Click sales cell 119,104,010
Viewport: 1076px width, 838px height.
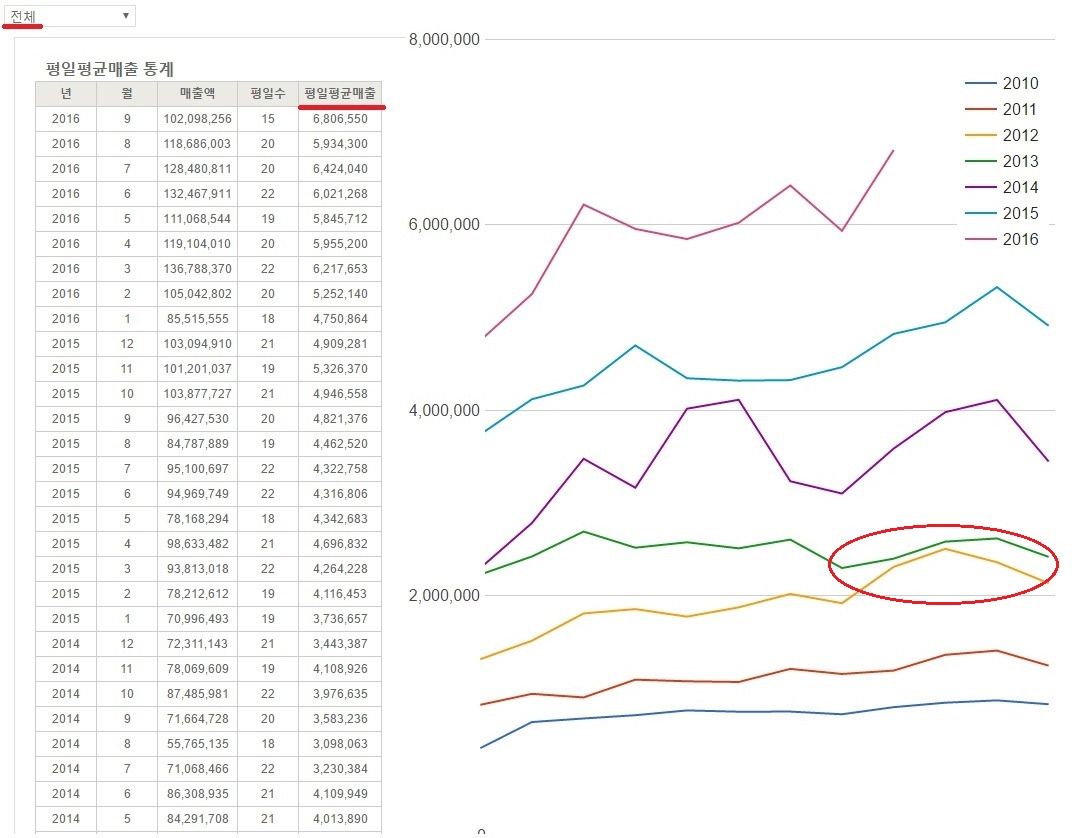pyautogui.click(x=198, y=244)
